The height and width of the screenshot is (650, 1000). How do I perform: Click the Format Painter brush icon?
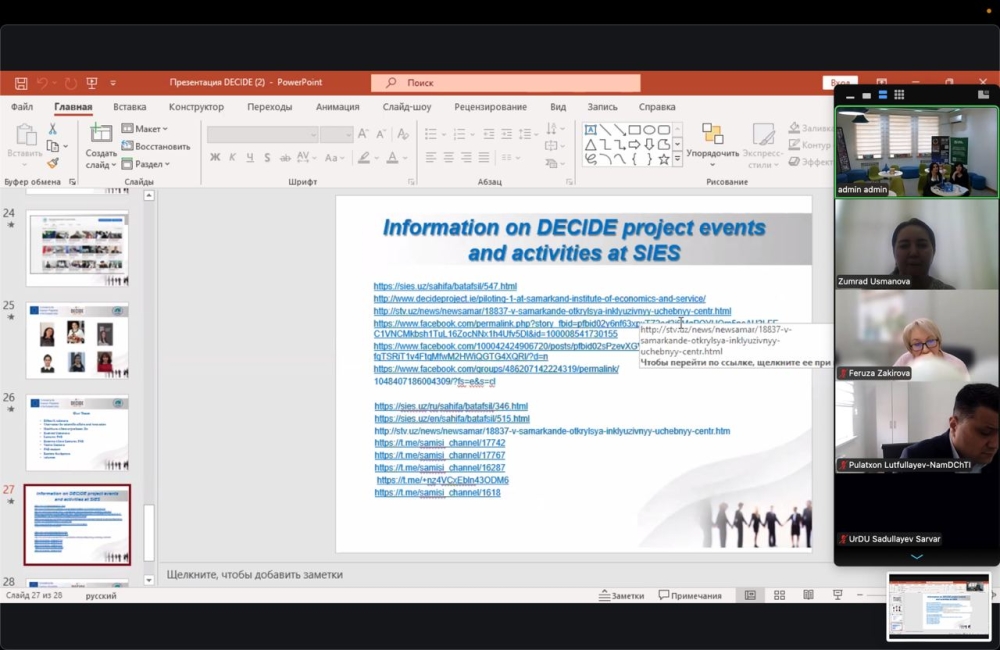52,163
